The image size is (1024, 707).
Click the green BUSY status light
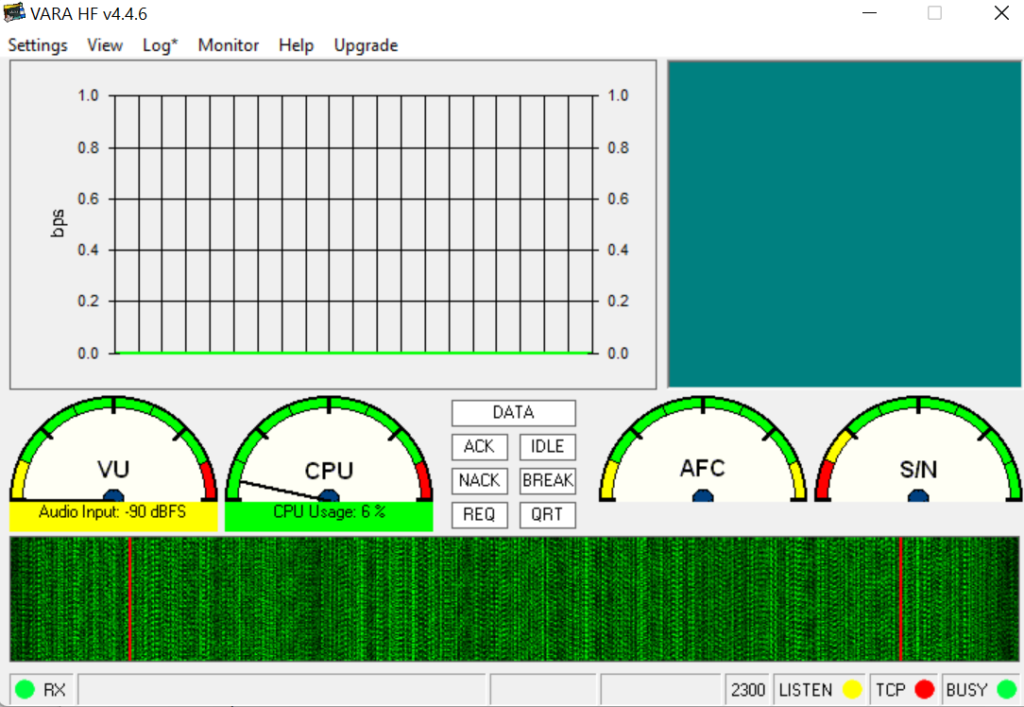tap(1005, 690)
